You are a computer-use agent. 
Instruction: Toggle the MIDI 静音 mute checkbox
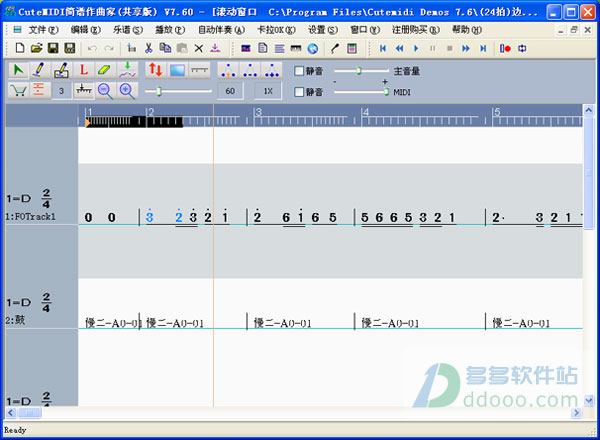coord(299,92)
